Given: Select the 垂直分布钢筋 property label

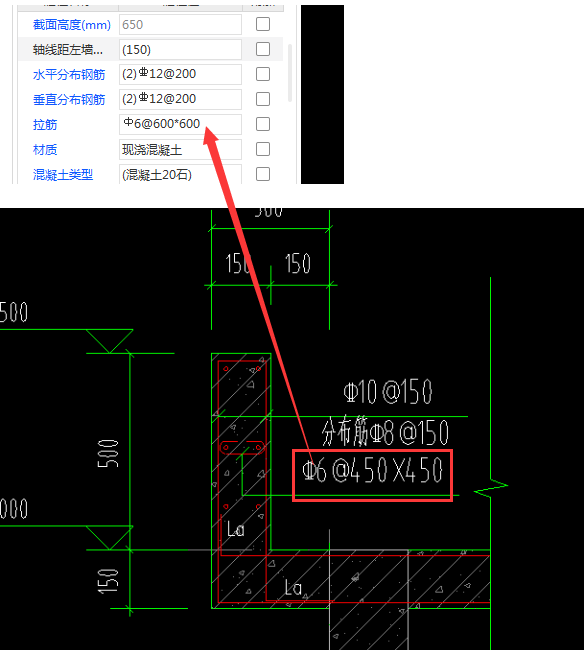Looking at the screenshot, I should [x=69, y=99].
